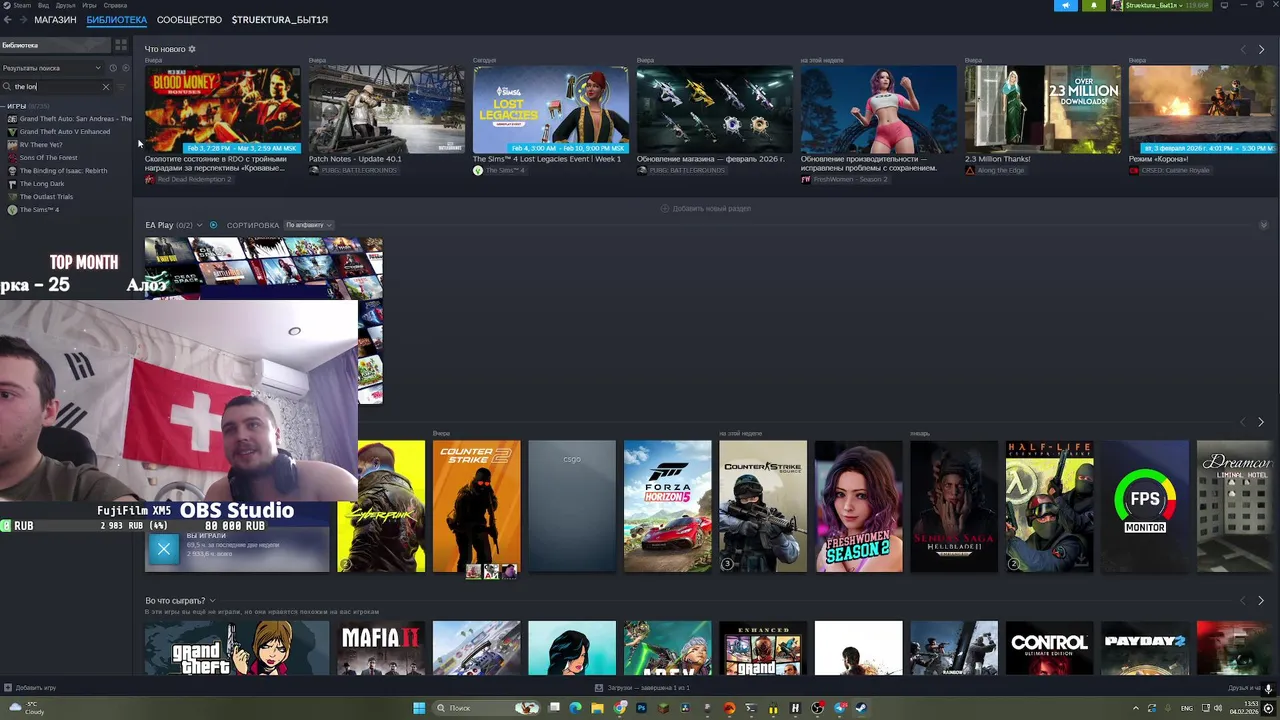Click the Windows taskbar search box
This screenshot has height=720, width=1280.
tap(485, 708)
